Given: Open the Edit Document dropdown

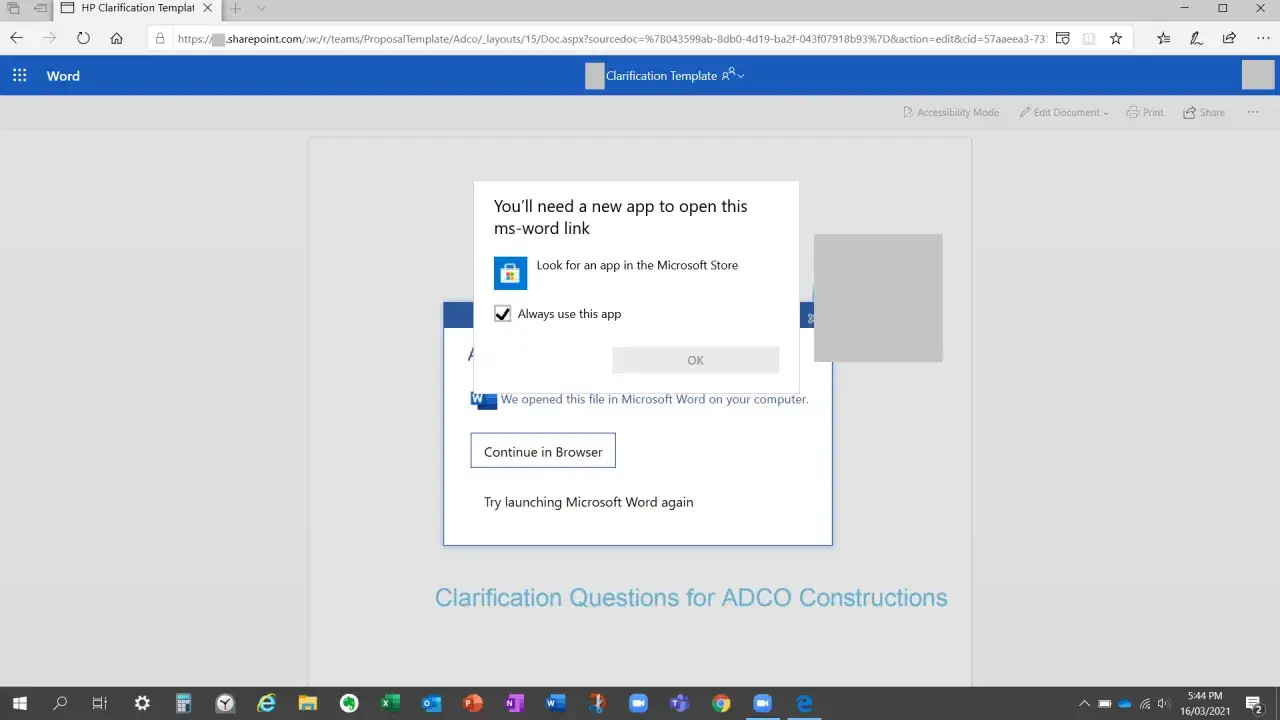Looking at the screenshot, I should (x=1064, y=112).
